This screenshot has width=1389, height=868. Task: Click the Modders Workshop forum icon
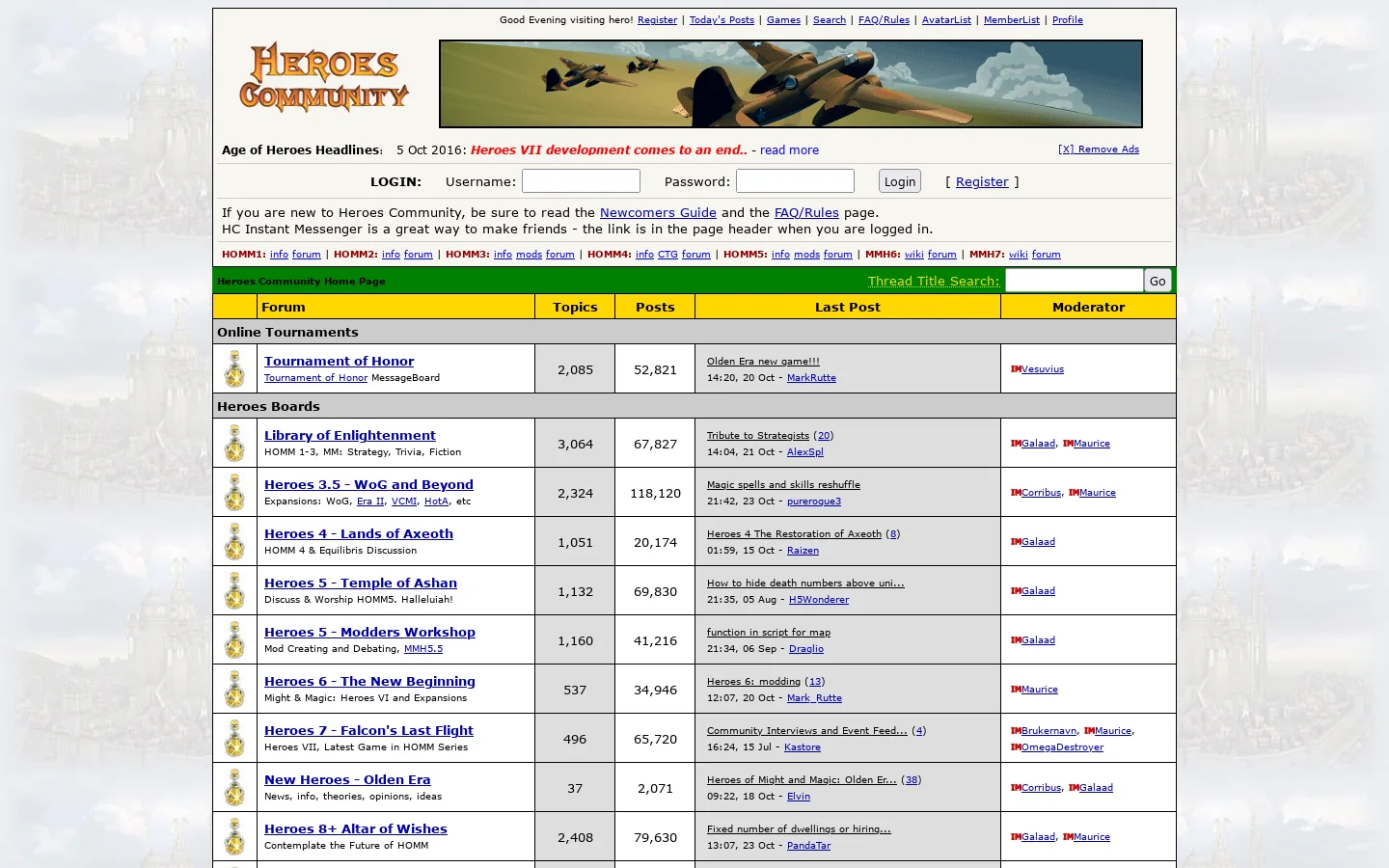click(234, 639)
